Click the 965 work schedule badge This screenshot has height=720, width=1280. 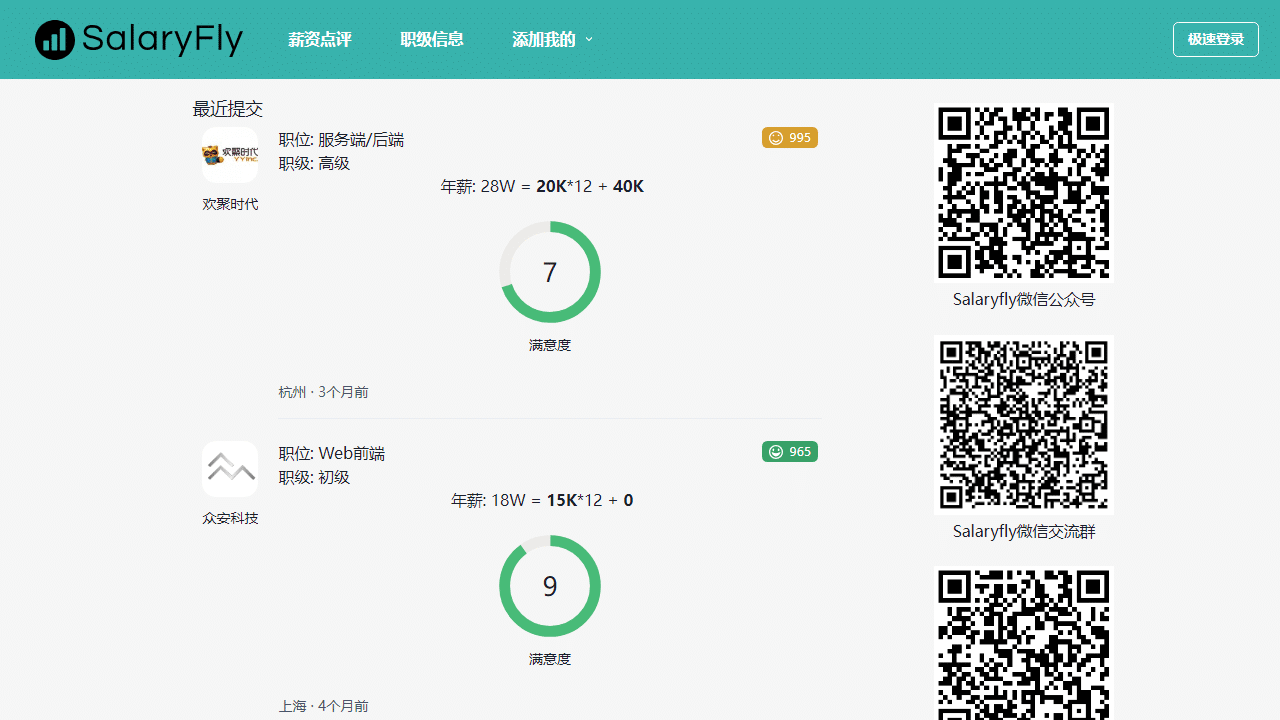[790, 452]
